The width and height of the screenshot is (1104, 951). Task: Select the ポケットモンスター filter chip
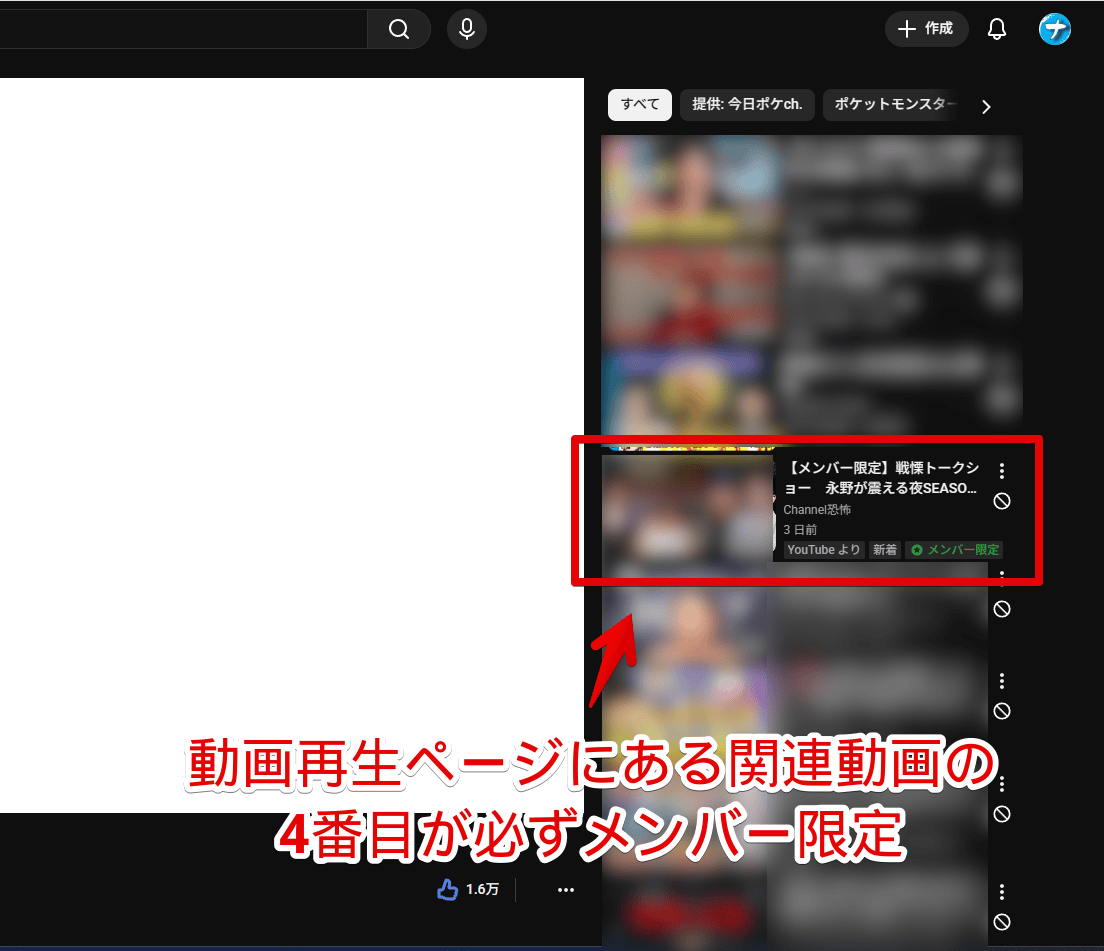point(892,105)
